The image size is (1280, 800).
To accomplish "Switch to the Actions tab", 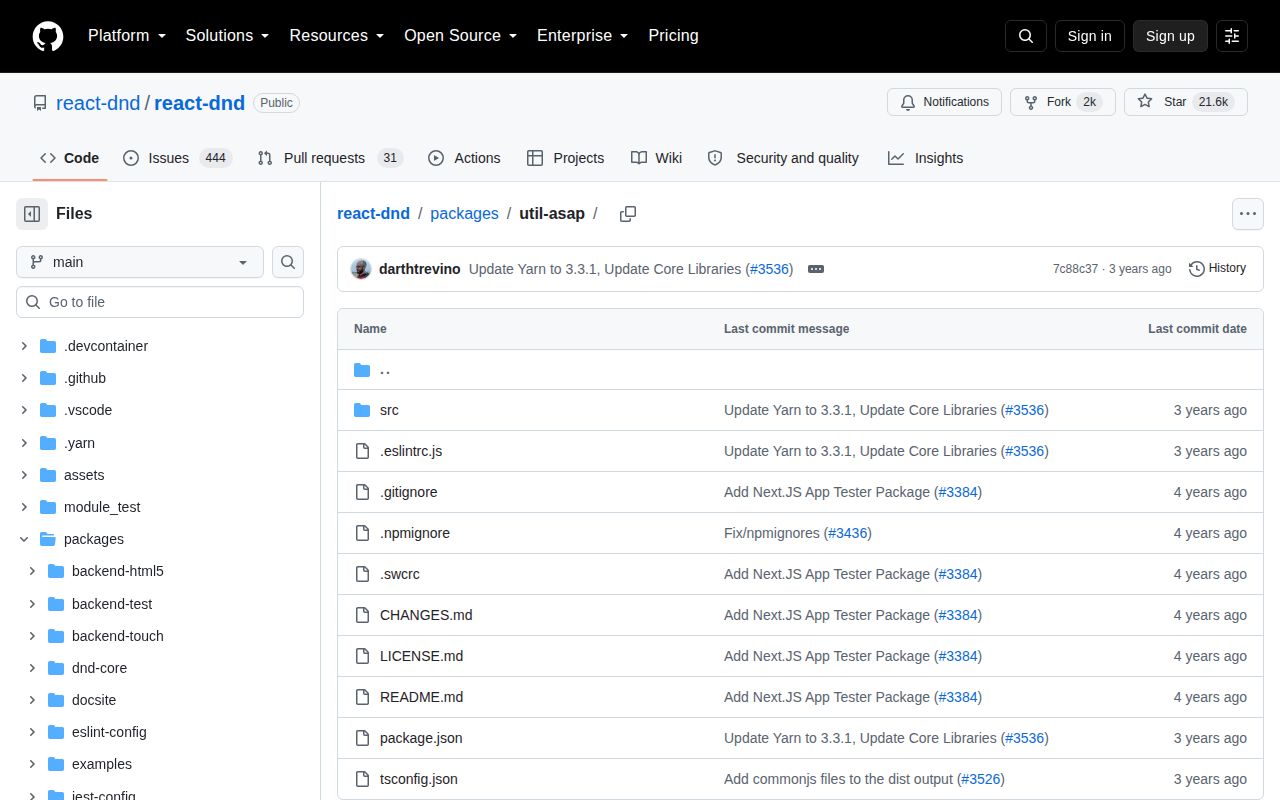I will pyautogui.click(x=464, y=158).
